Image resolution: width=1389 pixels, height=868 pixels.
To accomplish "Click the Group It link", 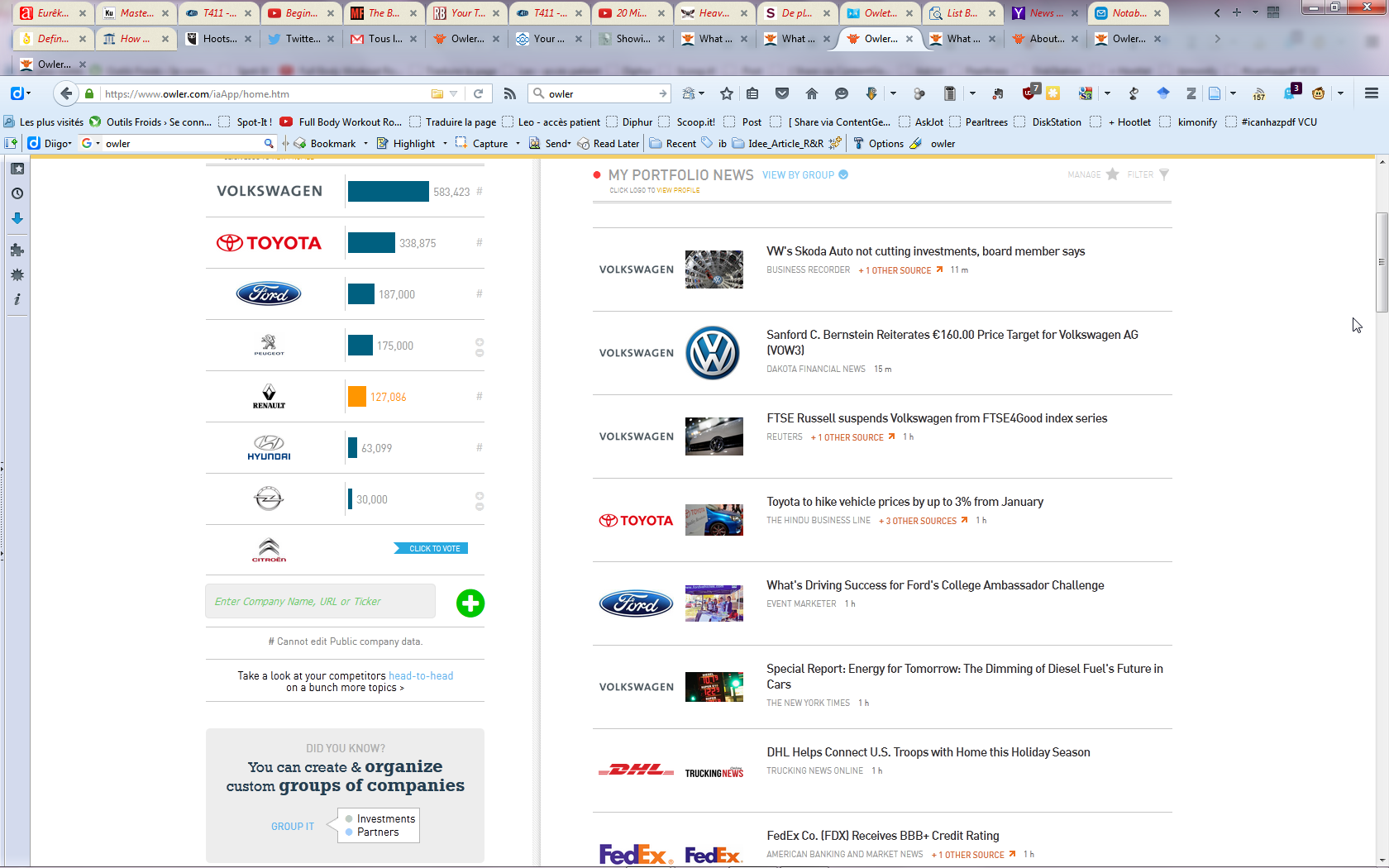I will (293, 826).
